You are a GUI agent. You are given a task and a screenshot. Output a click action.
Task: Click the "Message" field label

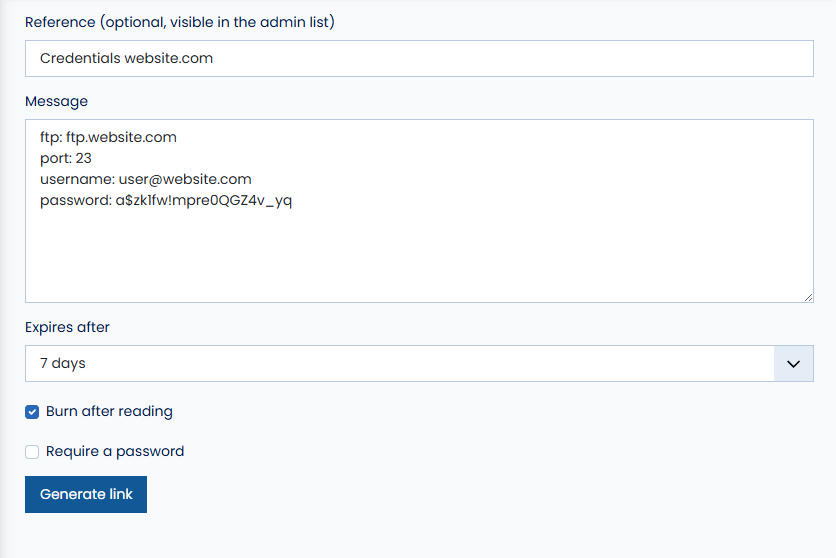[57, 101]
